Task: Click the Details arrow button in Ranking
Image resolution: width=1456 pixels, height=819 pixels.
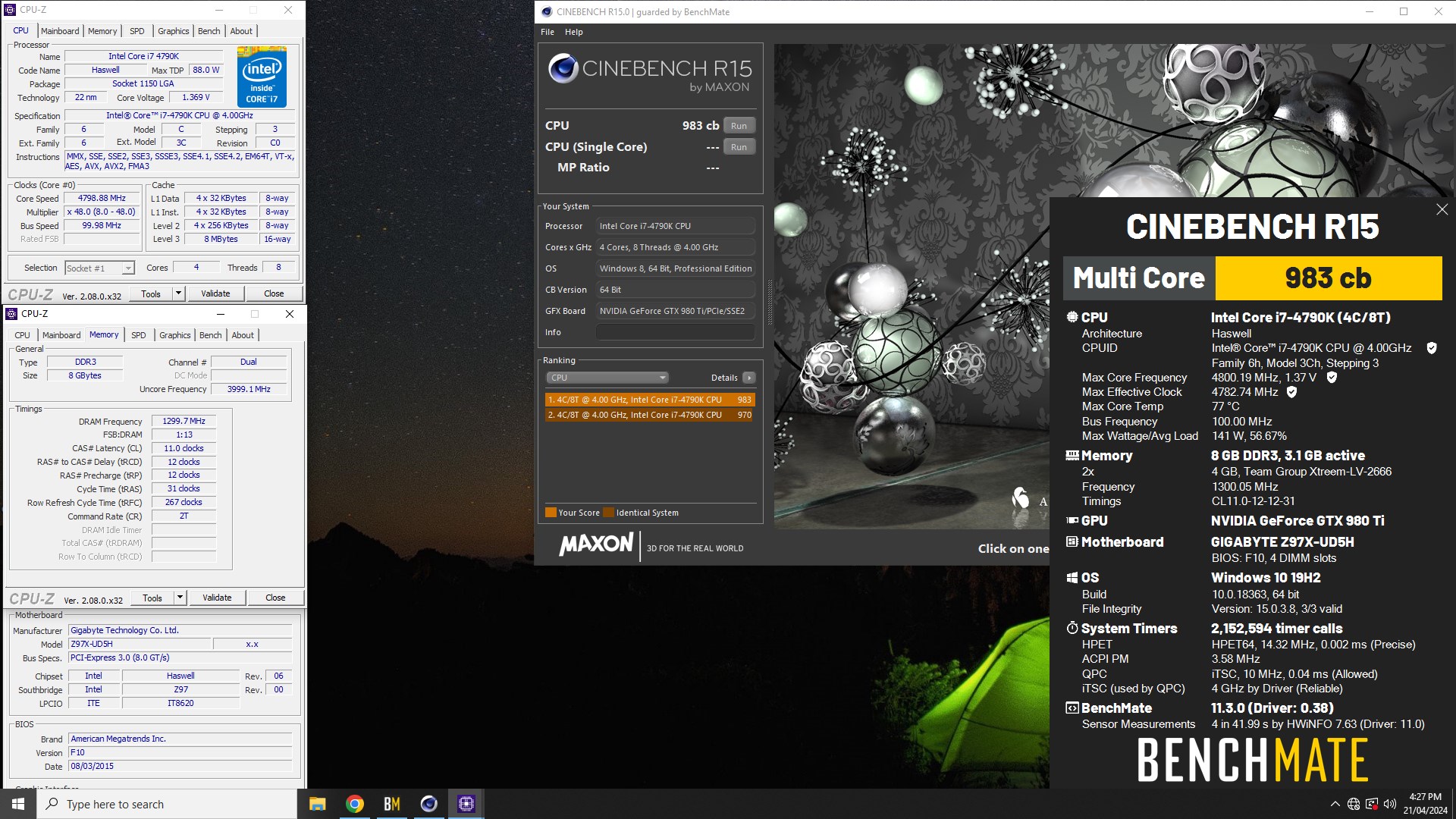Action: (748, 378)
